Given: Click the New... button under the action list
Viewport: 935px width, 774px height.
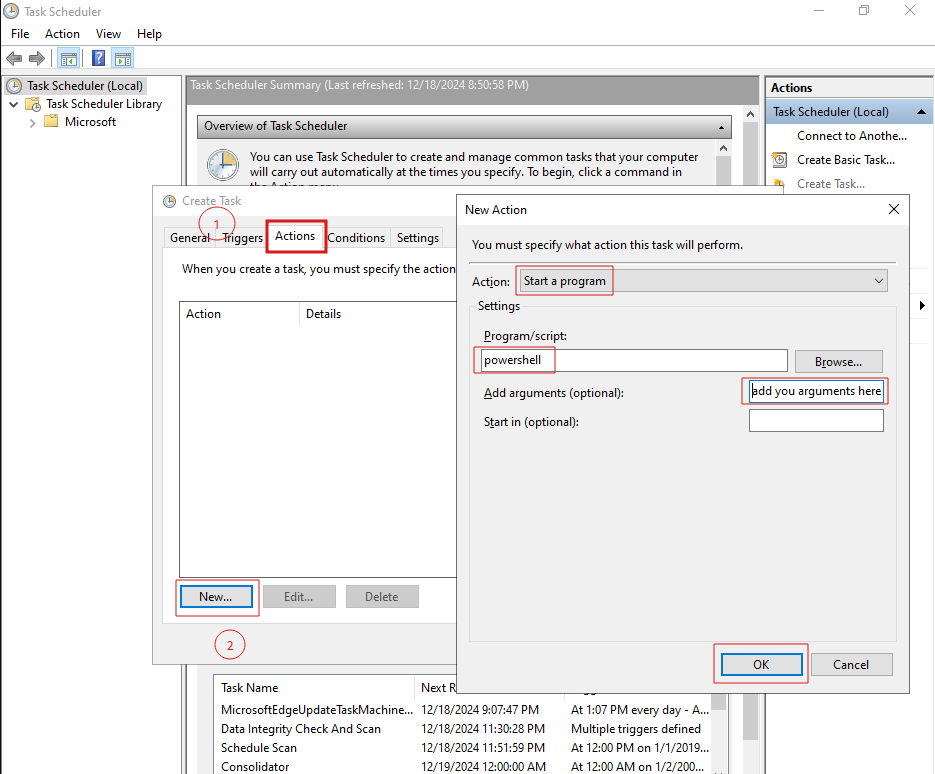Looking at the screenshot, I should 215,597.
